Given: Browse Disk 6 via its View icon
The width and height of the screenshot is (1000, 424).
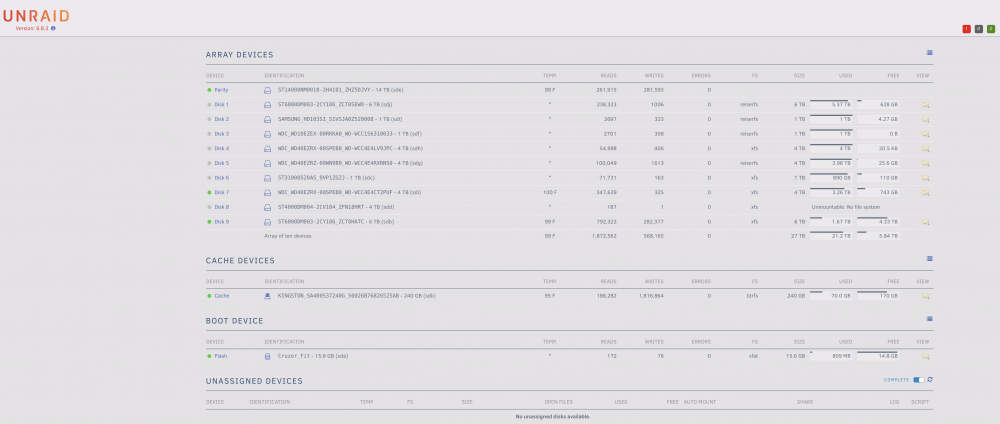Looking at the screenshot, I should click(925, 178).
